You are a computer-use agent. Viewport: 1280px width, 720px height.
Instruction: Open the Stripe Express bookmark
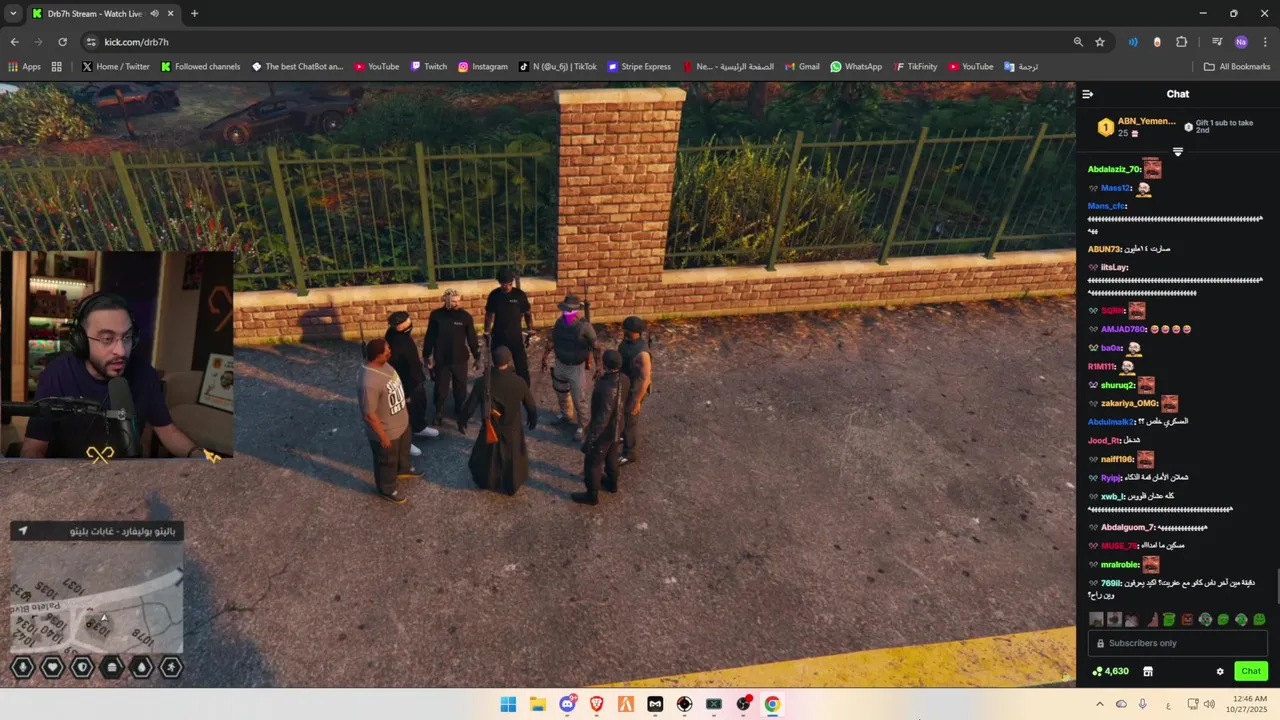(638, 67)
